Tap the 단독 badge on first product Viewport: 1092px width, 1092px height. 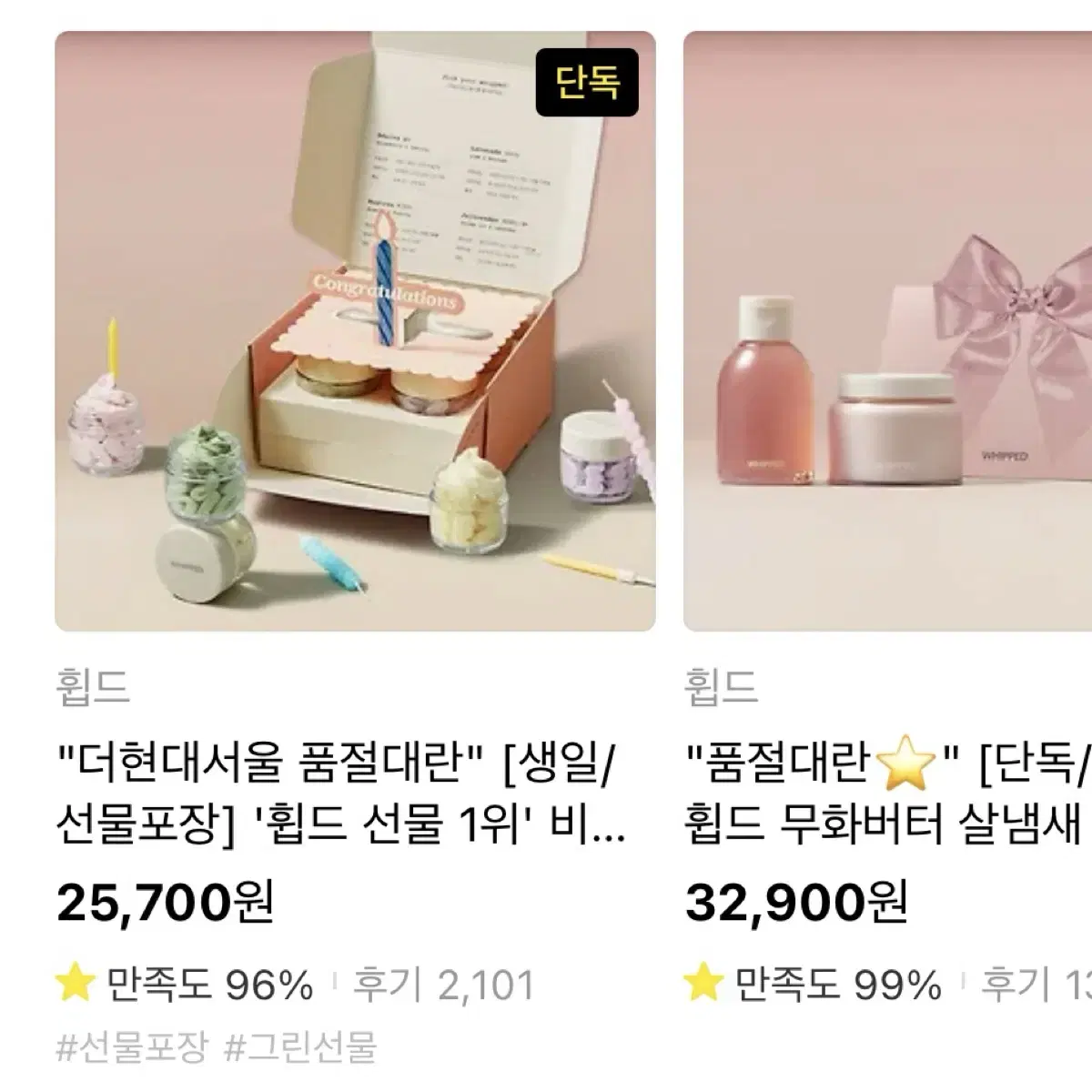[x=587, y=83]
